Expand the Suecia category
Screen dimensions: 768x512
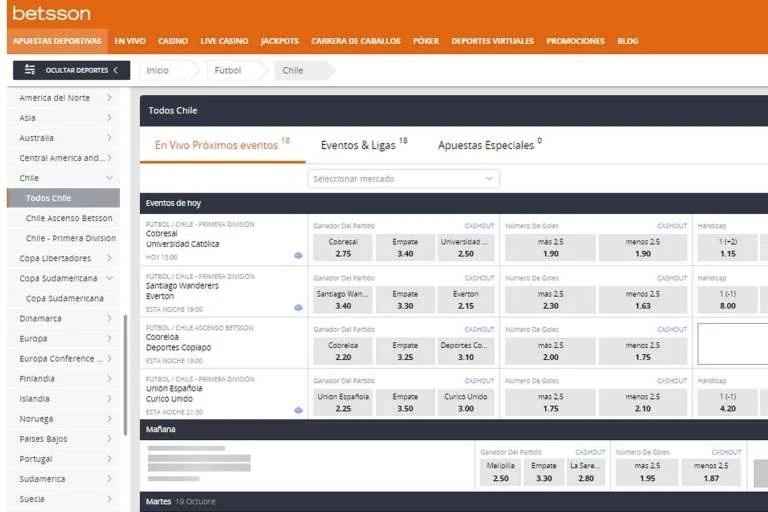pos(64,499)
